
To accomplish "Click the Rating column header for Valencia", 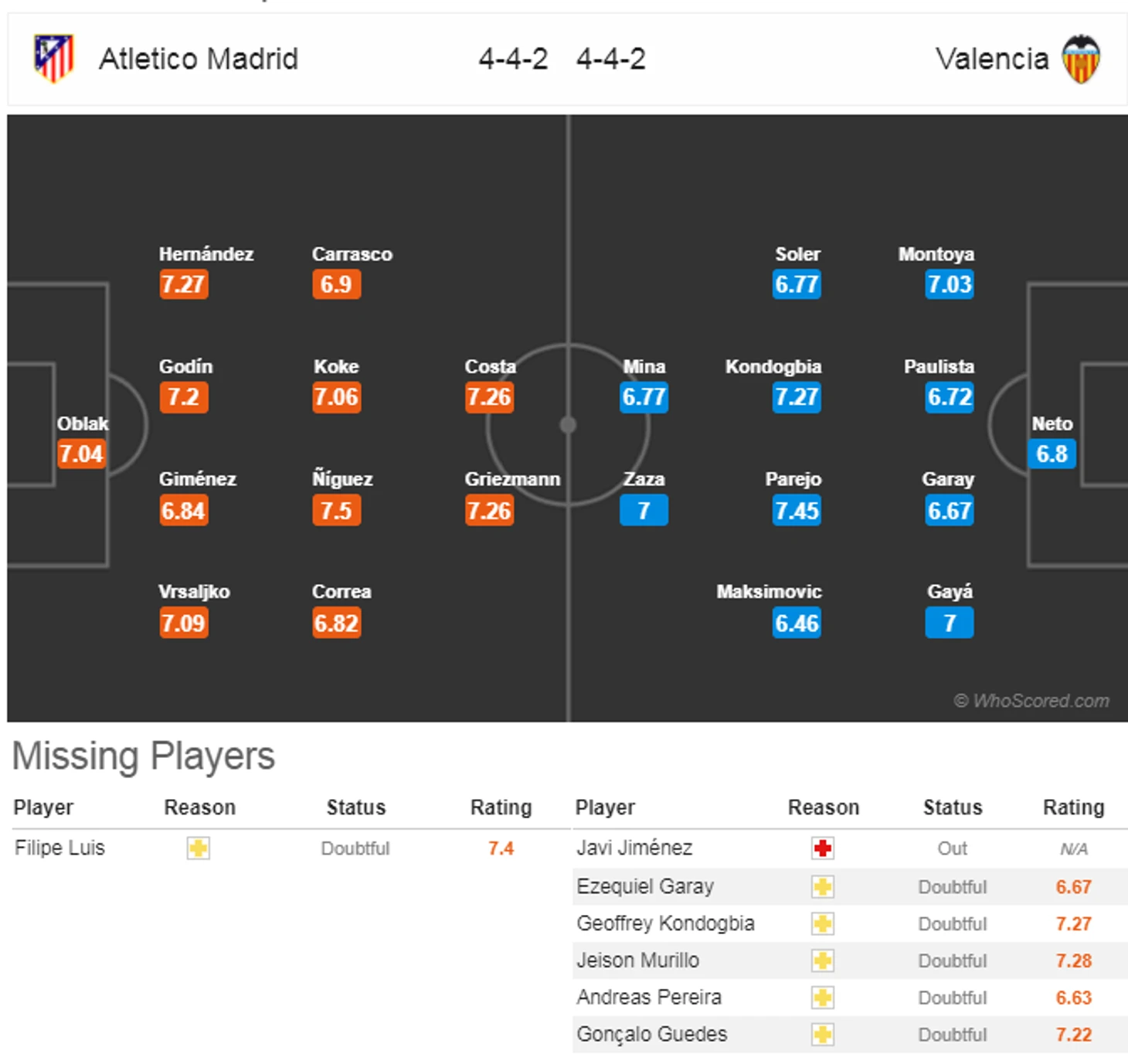I will point(1073,807).
